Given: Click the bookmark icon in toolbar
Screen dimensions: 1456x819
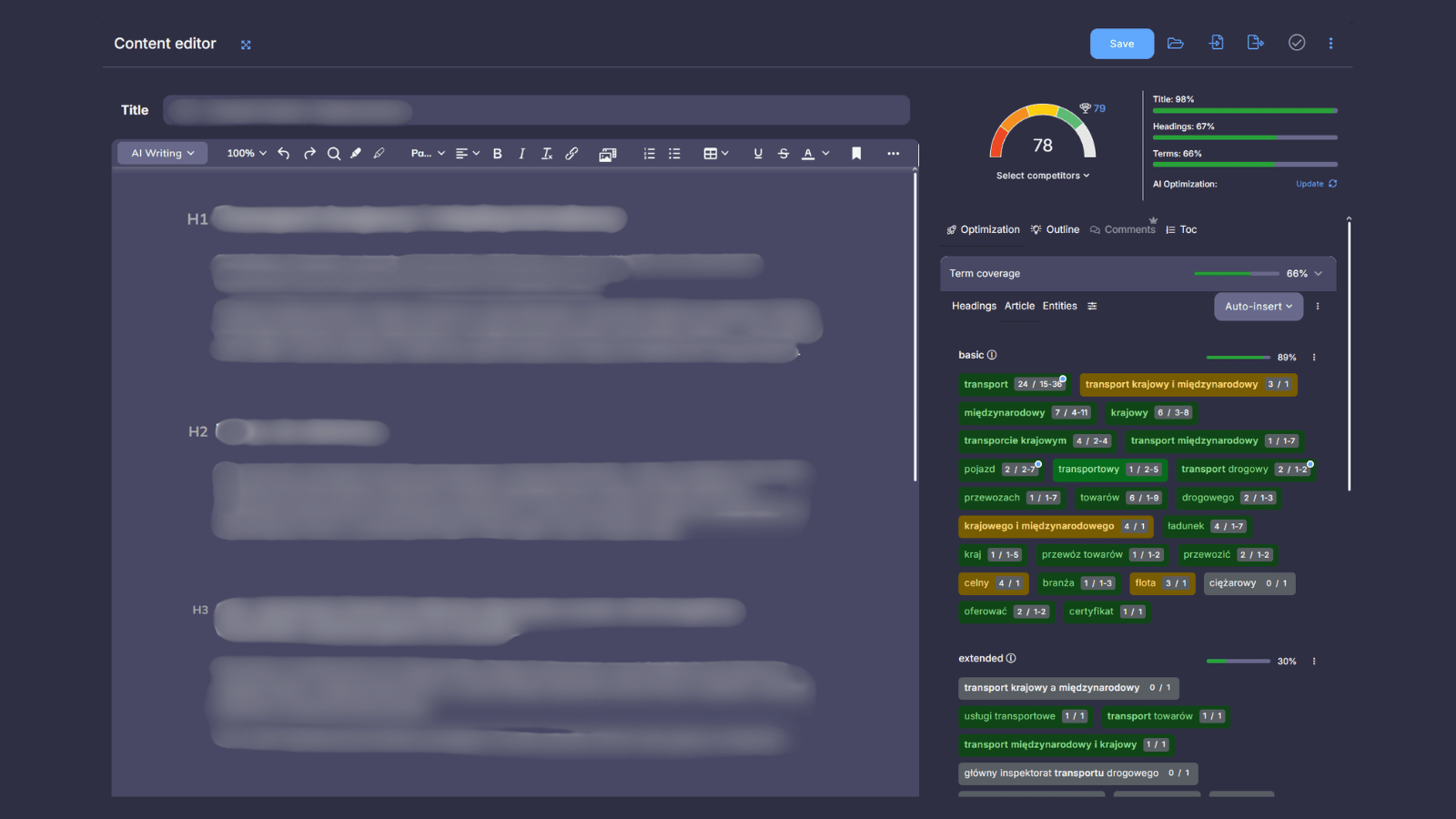Looking at the screenshot, I should coord(856,154).
